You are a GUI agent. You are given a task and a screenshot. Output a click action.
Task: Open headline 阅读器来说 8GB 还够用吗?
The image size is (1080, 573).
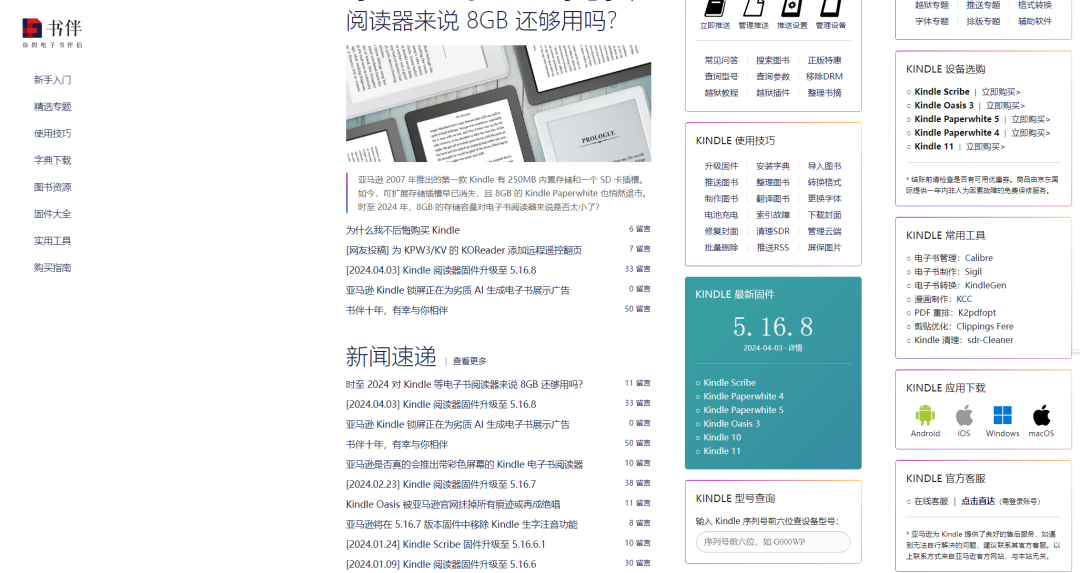click(x=481, y=21)
